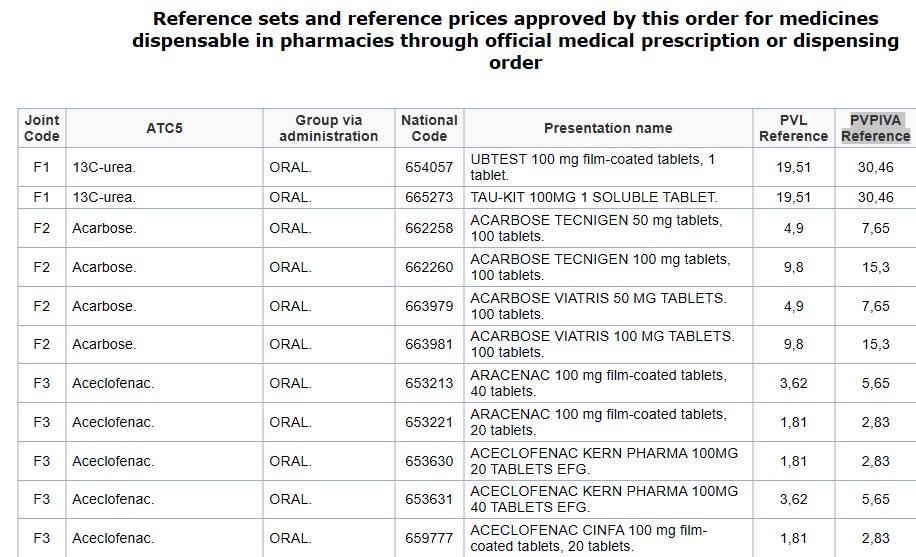Click the National Code column header
Viewport: 916px width, 557px height.
[x=429, y=128]
